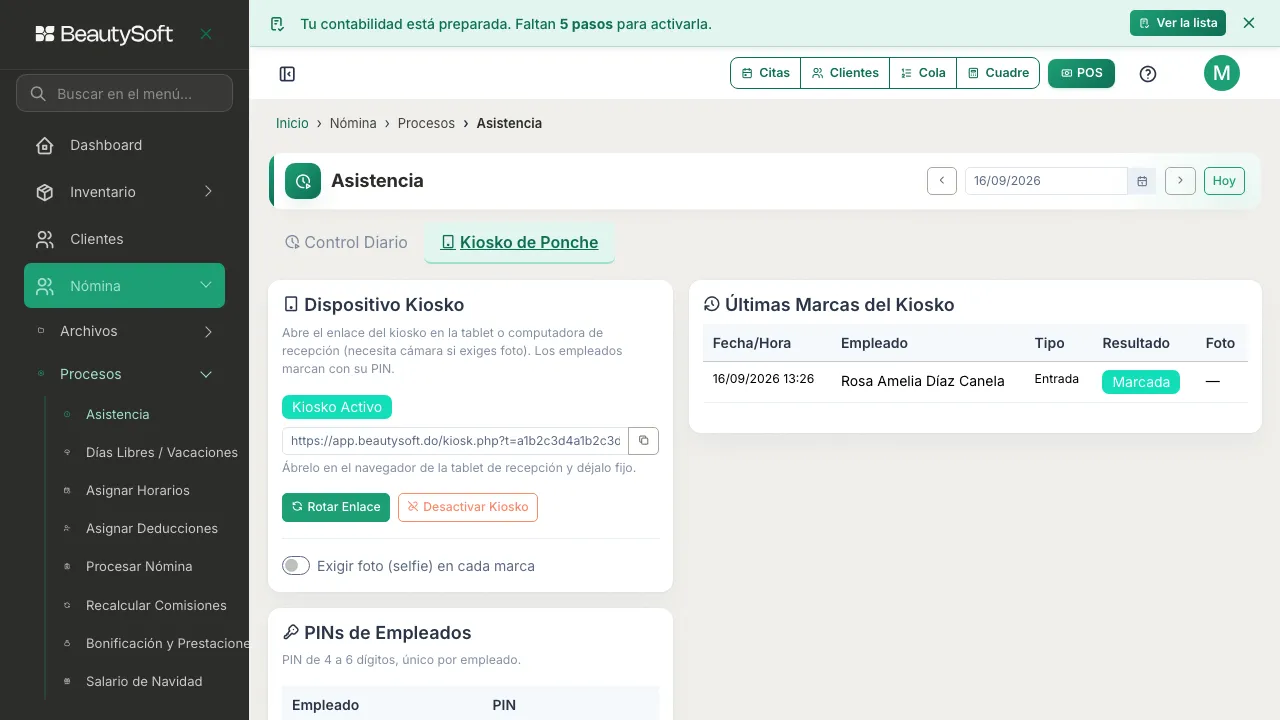Image resolution: width=1280 pixels, height=720 pixels.
Task: Open Cola from top toolbar
Action: click(x=923, y=73)
